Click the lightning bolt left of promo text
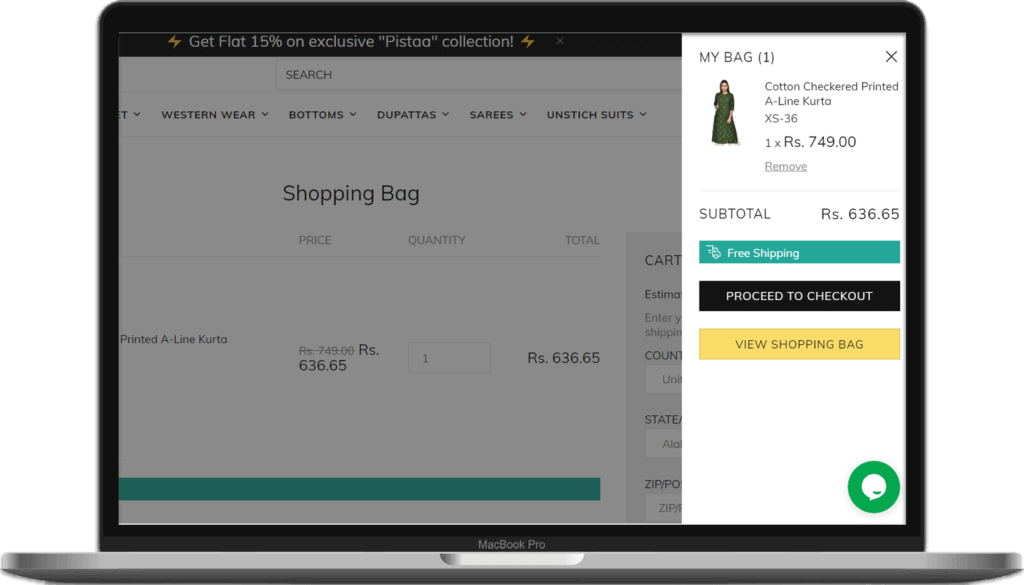Viewport: 1024px width, 585px height. [174, 42]
